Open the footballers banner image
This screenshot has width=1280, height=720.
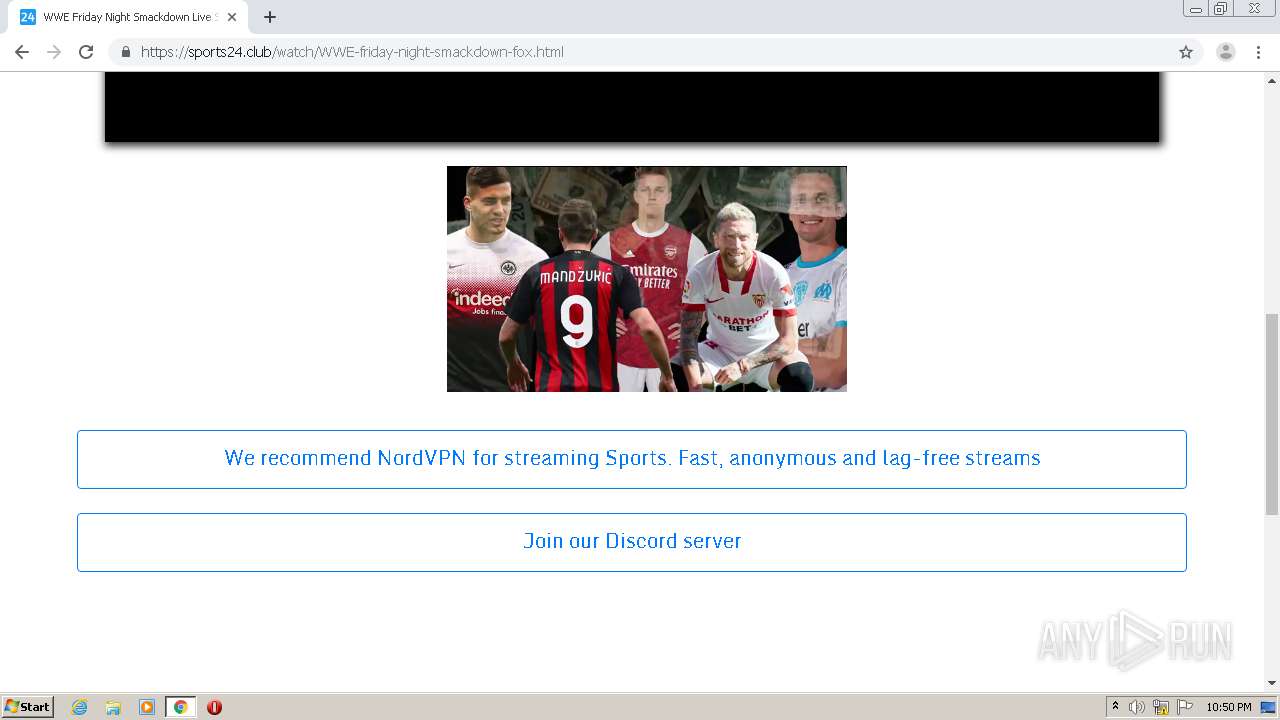coord(647,279)
